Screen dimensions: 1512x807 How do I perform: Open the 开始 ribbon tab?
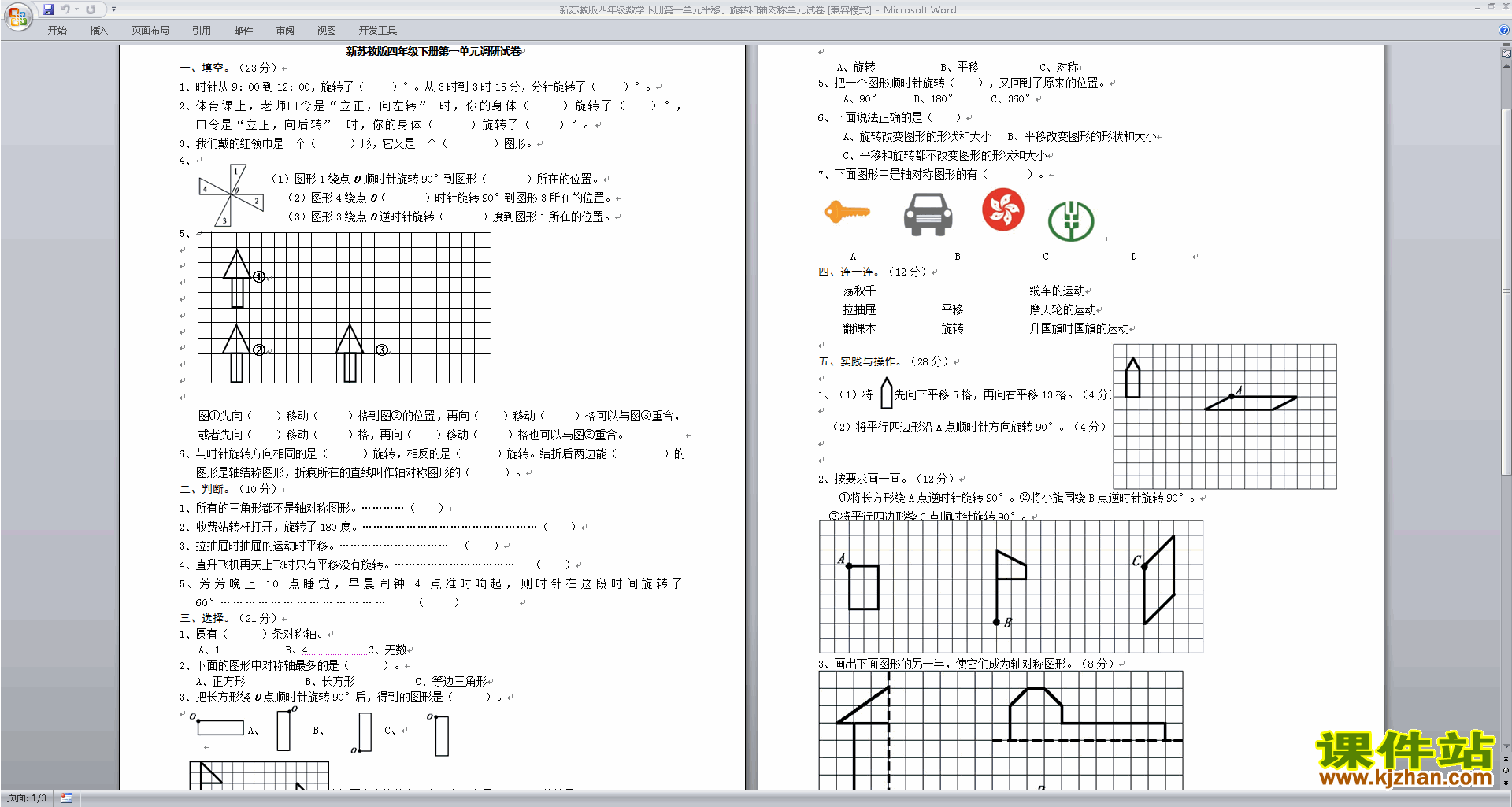[x=57, y=30]
